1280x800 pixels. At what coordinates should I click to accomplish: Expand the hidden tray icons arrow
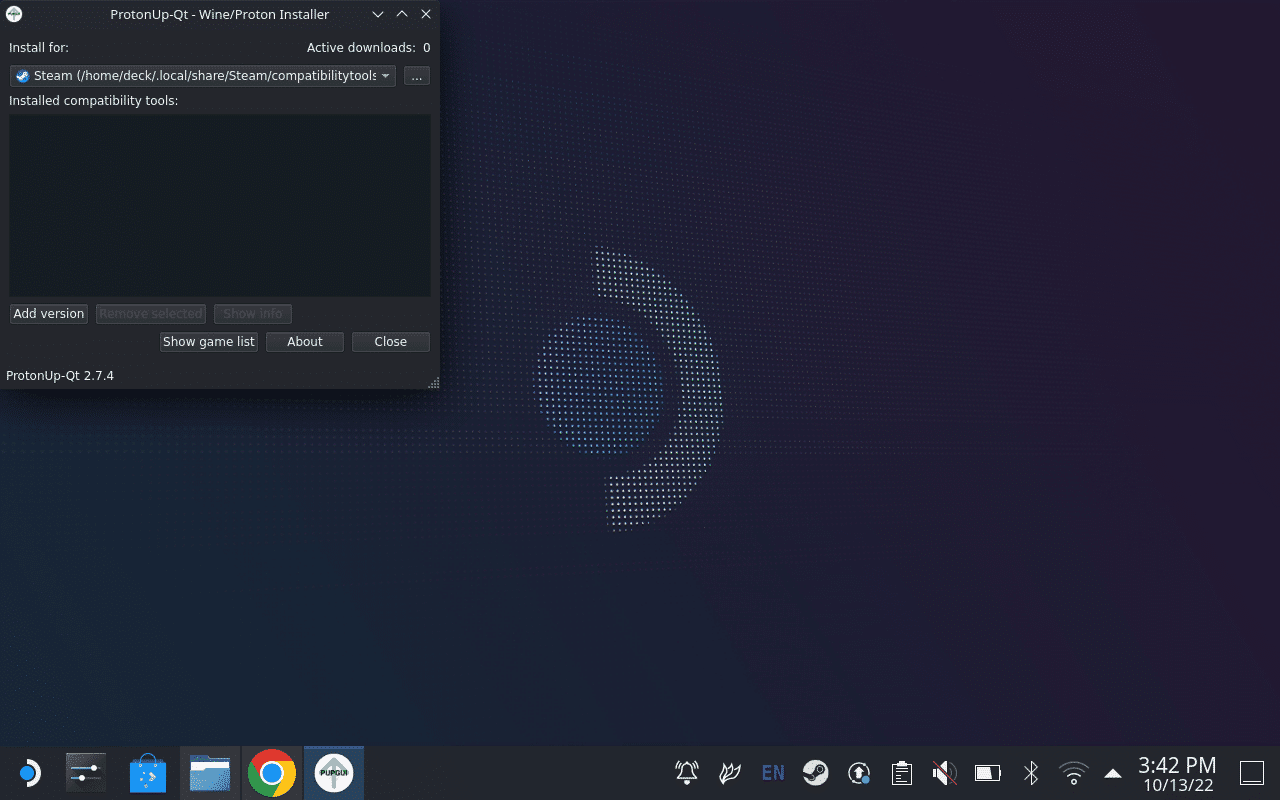click(x=1112, y=773)
